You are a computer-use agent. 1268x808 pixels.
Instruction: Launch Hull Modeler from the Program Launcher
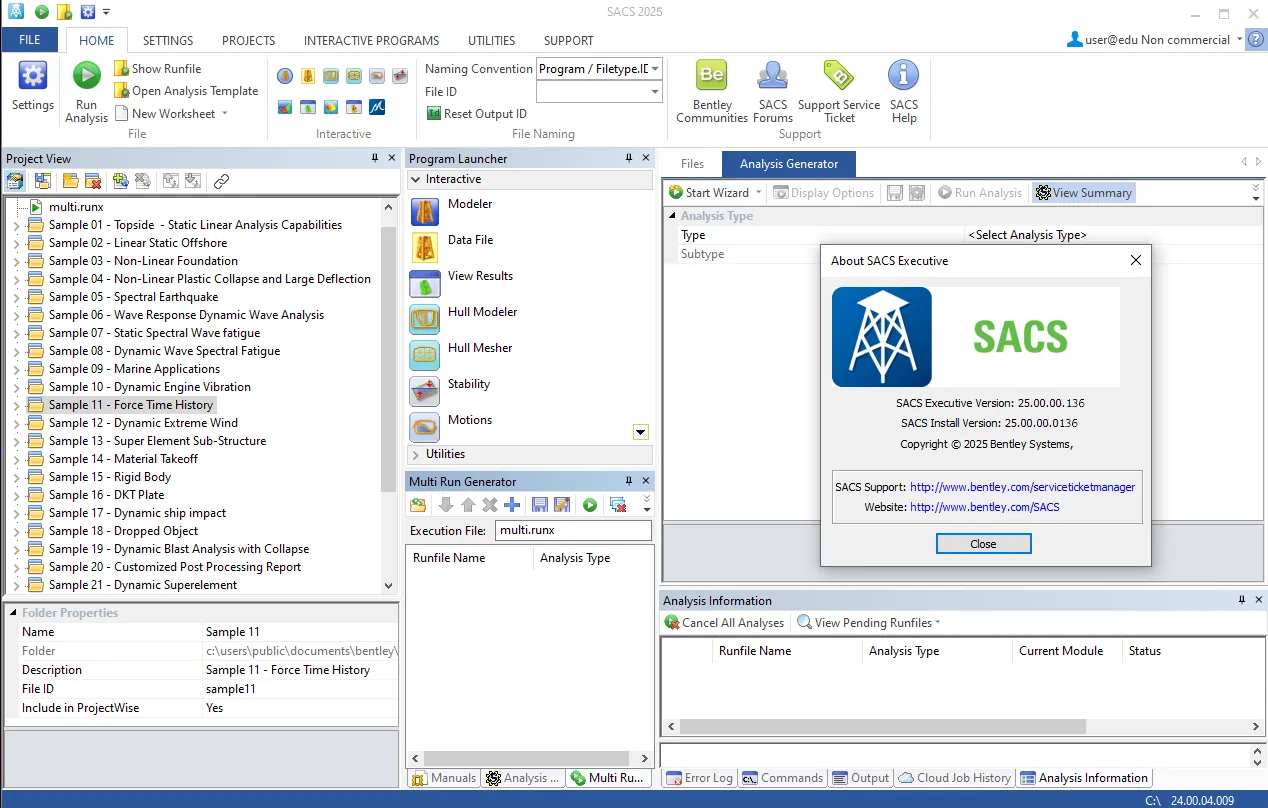point(482,312)
